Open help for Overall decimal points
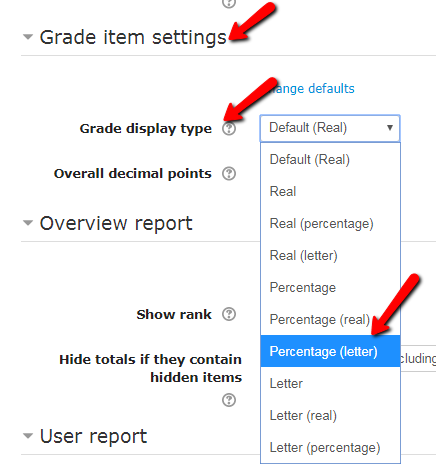Viewport: 436px width, 473px height. coord(229,174)
